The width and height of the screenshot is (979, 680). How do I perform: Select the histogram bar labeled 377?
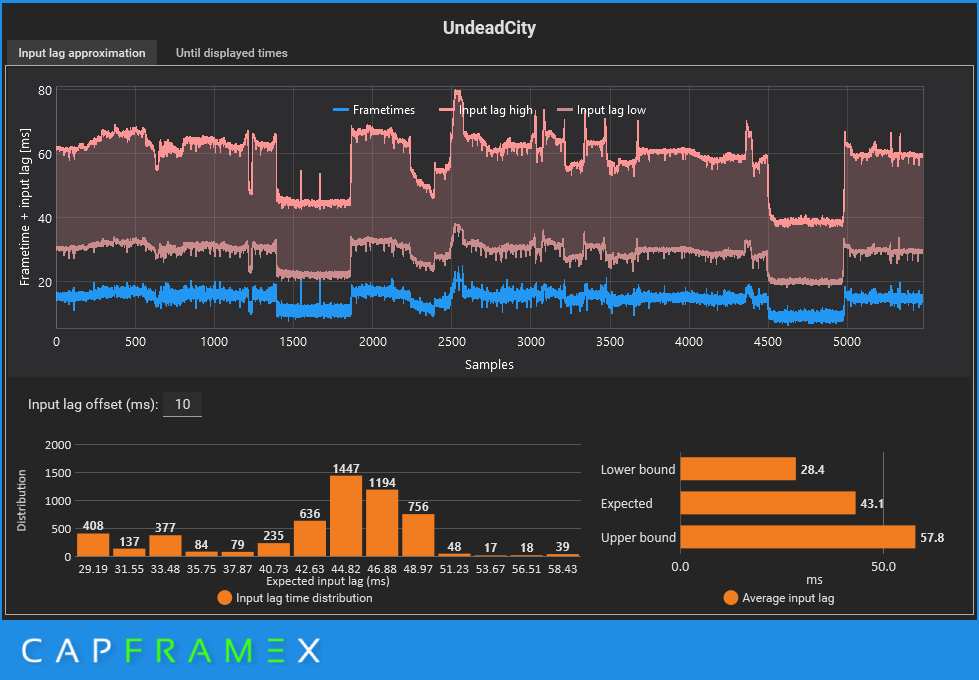[165, 546]
